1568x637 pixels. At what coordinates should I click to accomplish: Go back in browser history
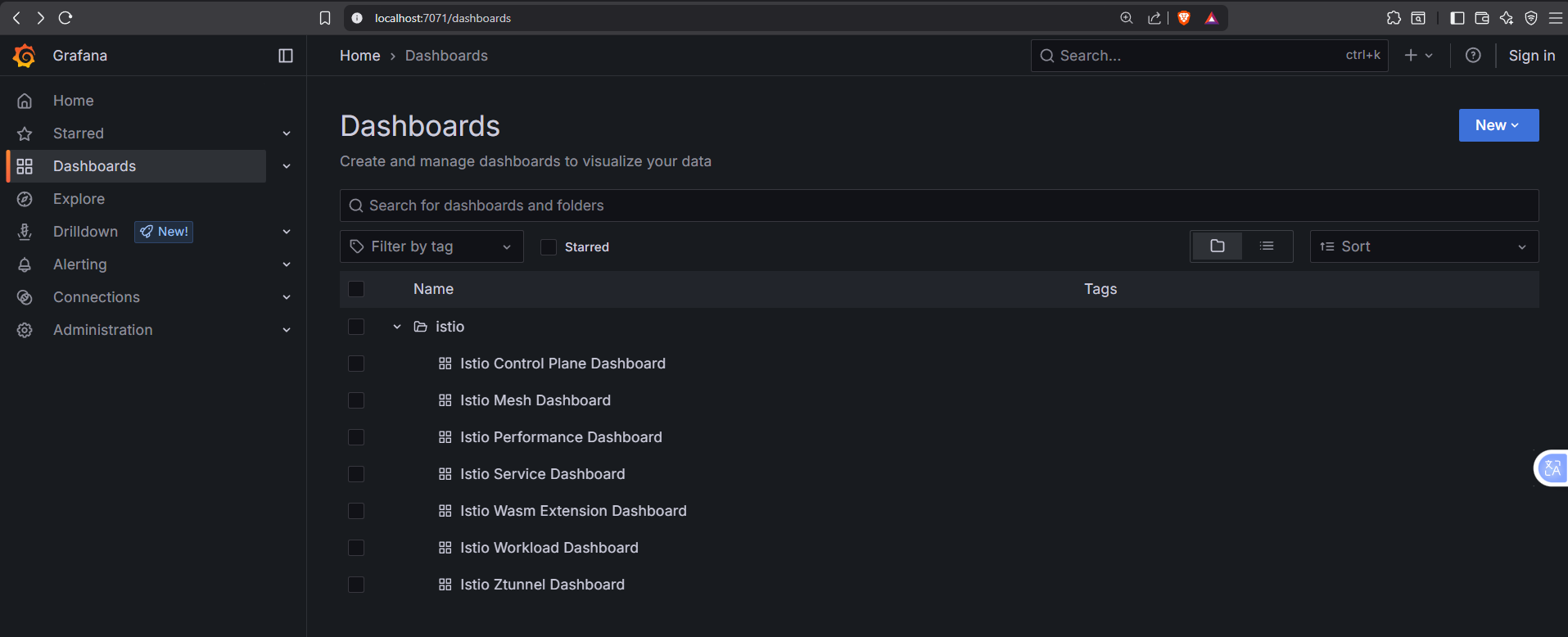pos(16,18)
